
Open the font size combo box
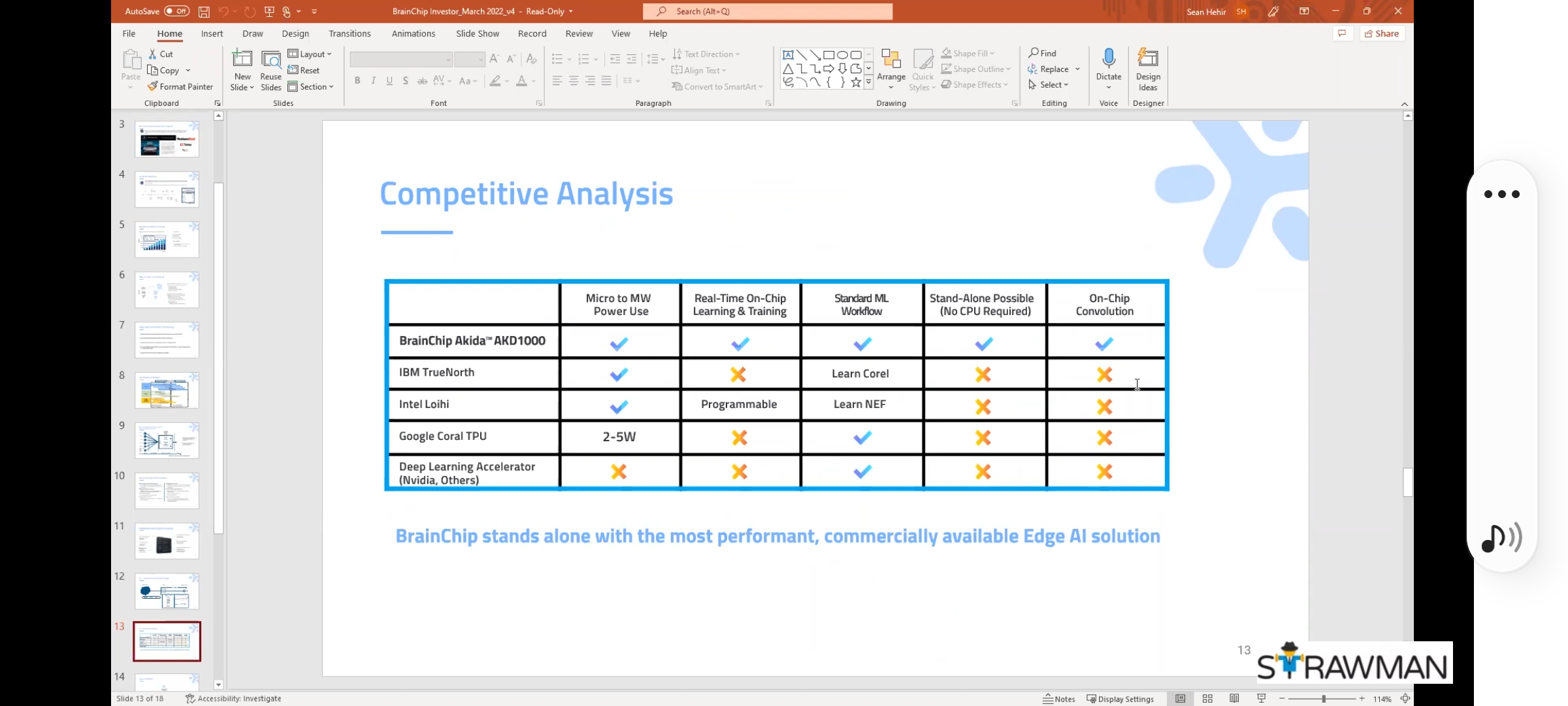(x=470, y=59)
